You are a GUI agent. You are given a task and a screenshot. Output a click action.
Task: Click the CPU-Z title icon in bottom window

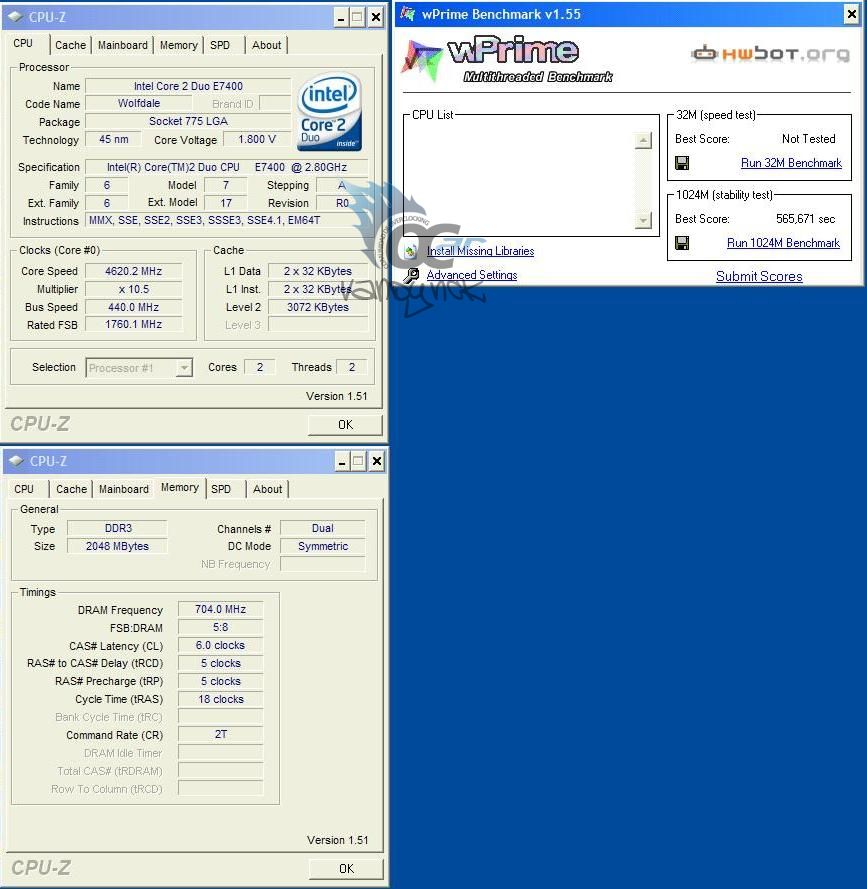[x=16, y=461]
